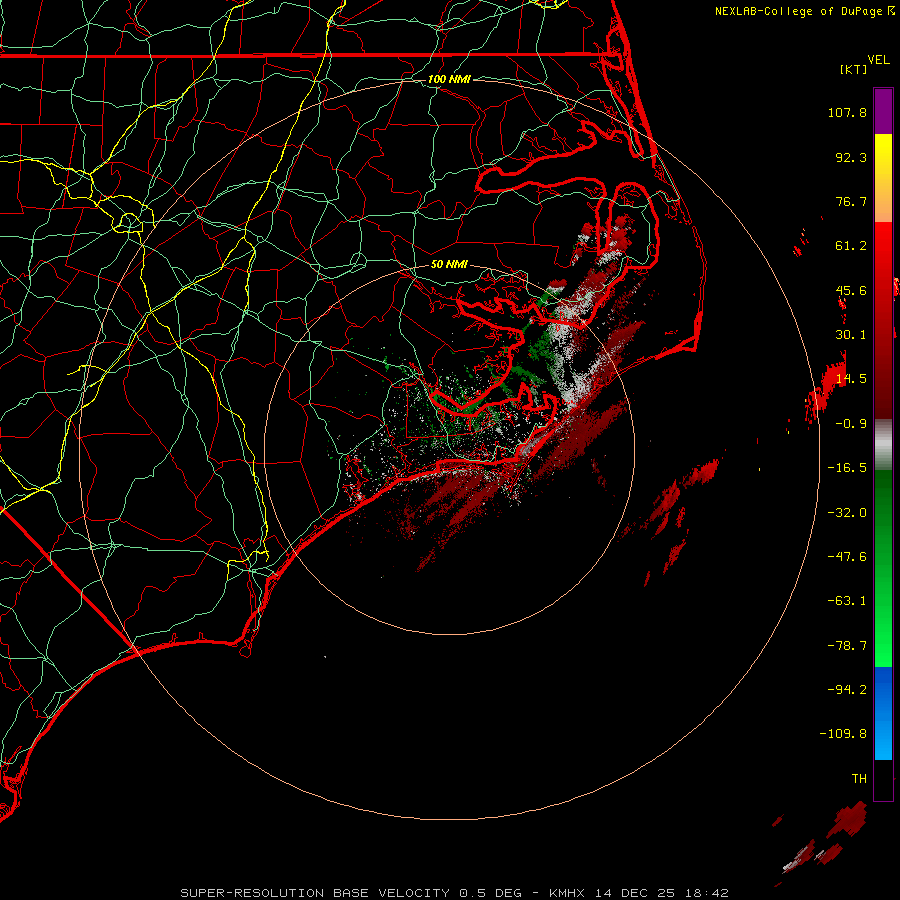Click the -16.5 legend value
This screenshot has width=900, height=900.
[847, 468]
